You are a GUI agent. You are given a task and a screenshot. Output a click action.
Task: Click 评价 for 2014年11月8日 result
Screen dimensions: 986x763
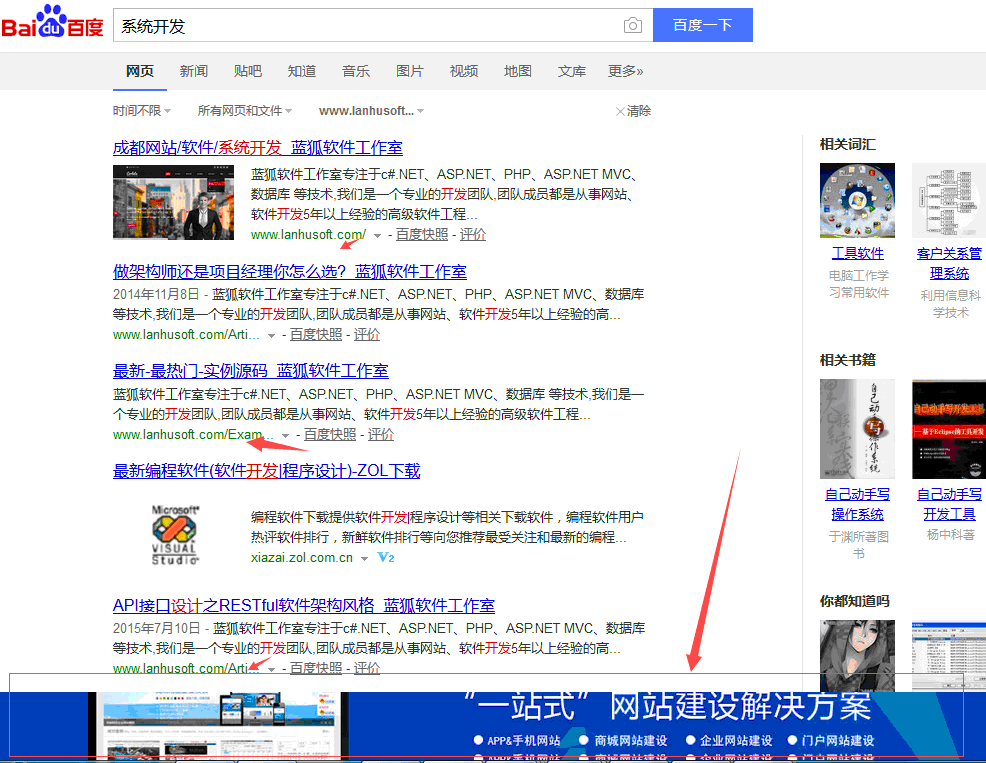click(x=367, y=335)
